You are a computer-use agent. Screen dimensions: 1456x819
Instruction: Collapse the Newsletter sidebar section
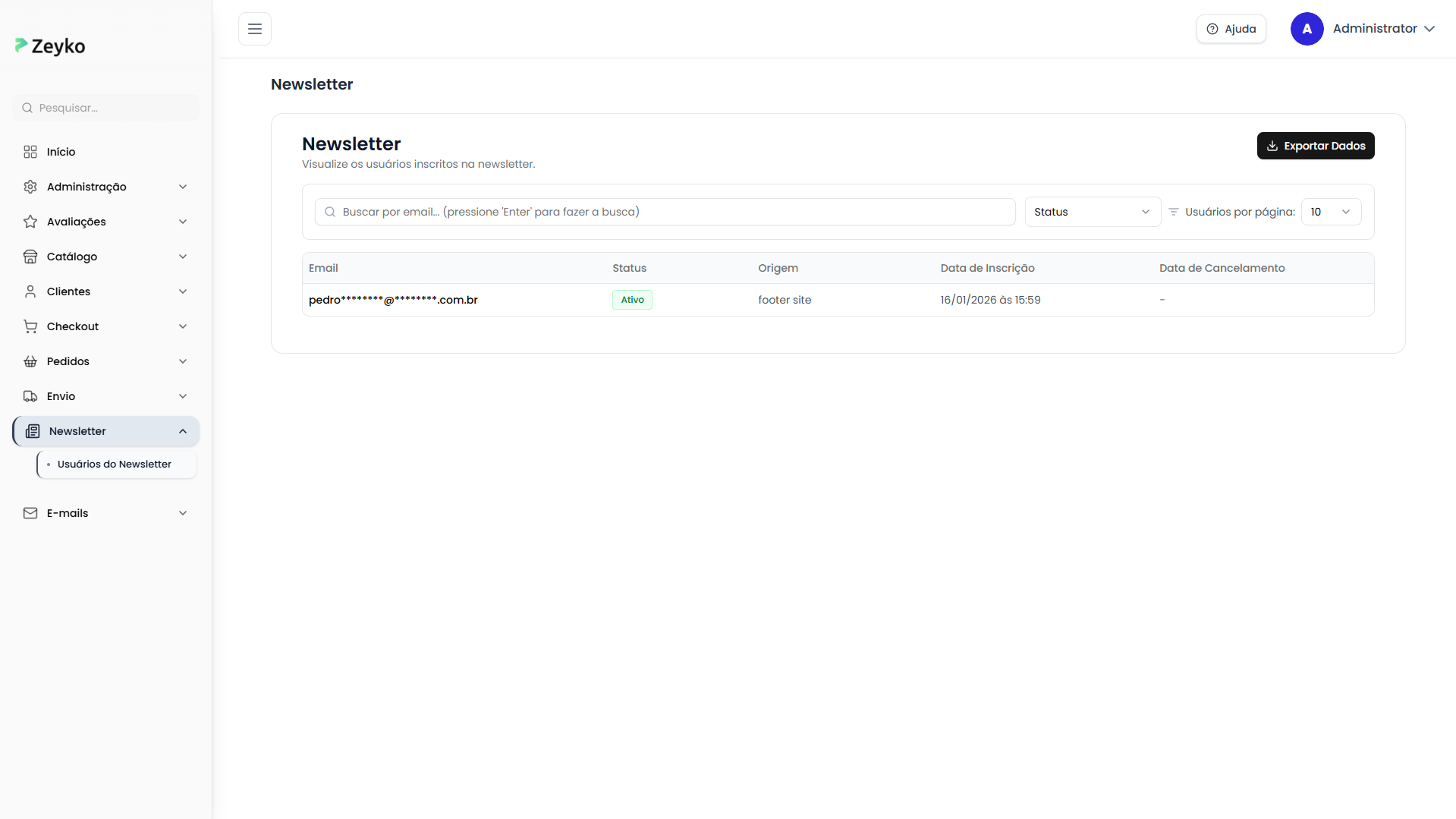(183, 431)
